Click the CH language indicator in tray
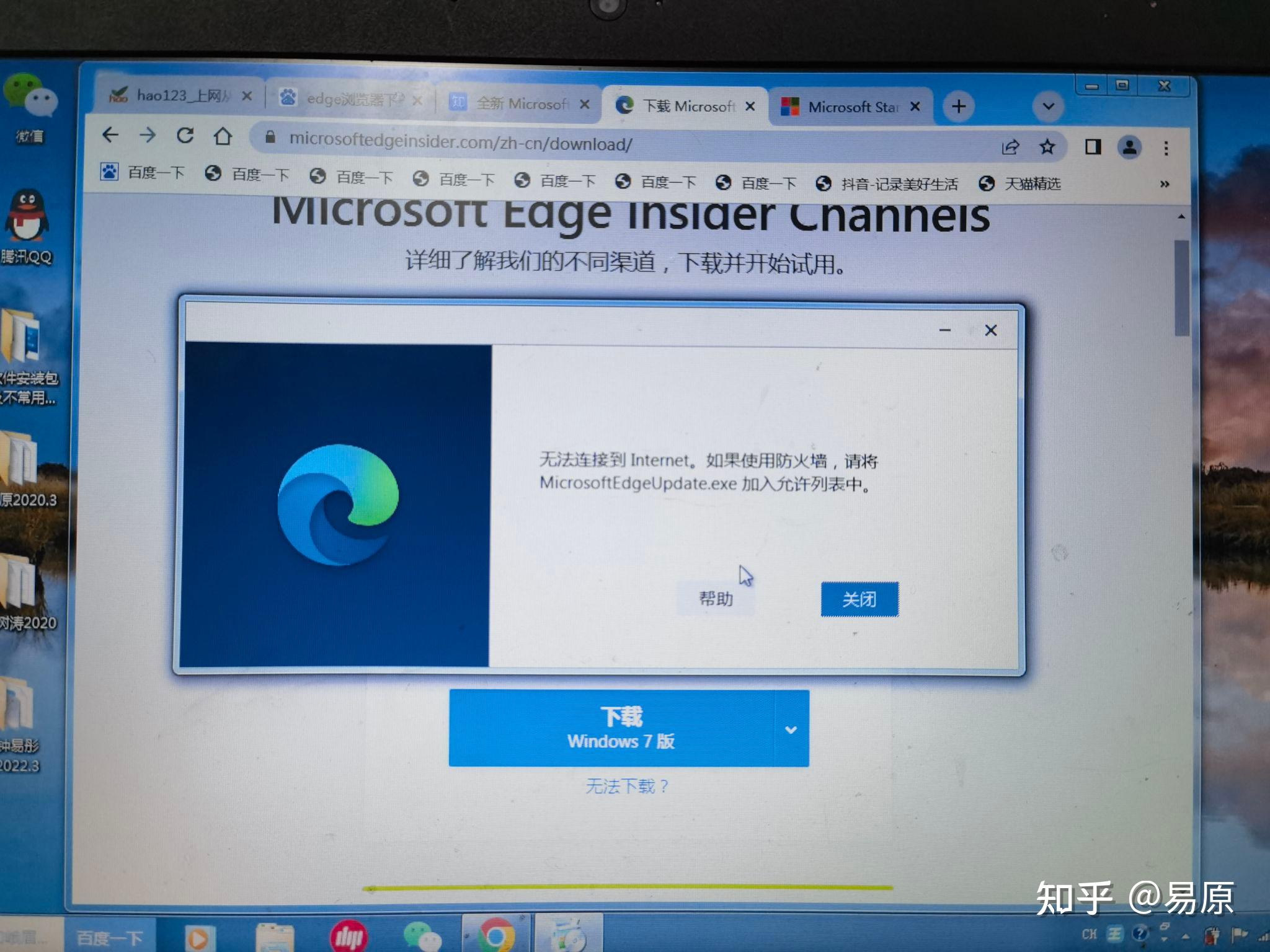This screenshot has width=1270, height=952. pyautogui.click(x=1089, y=934)
